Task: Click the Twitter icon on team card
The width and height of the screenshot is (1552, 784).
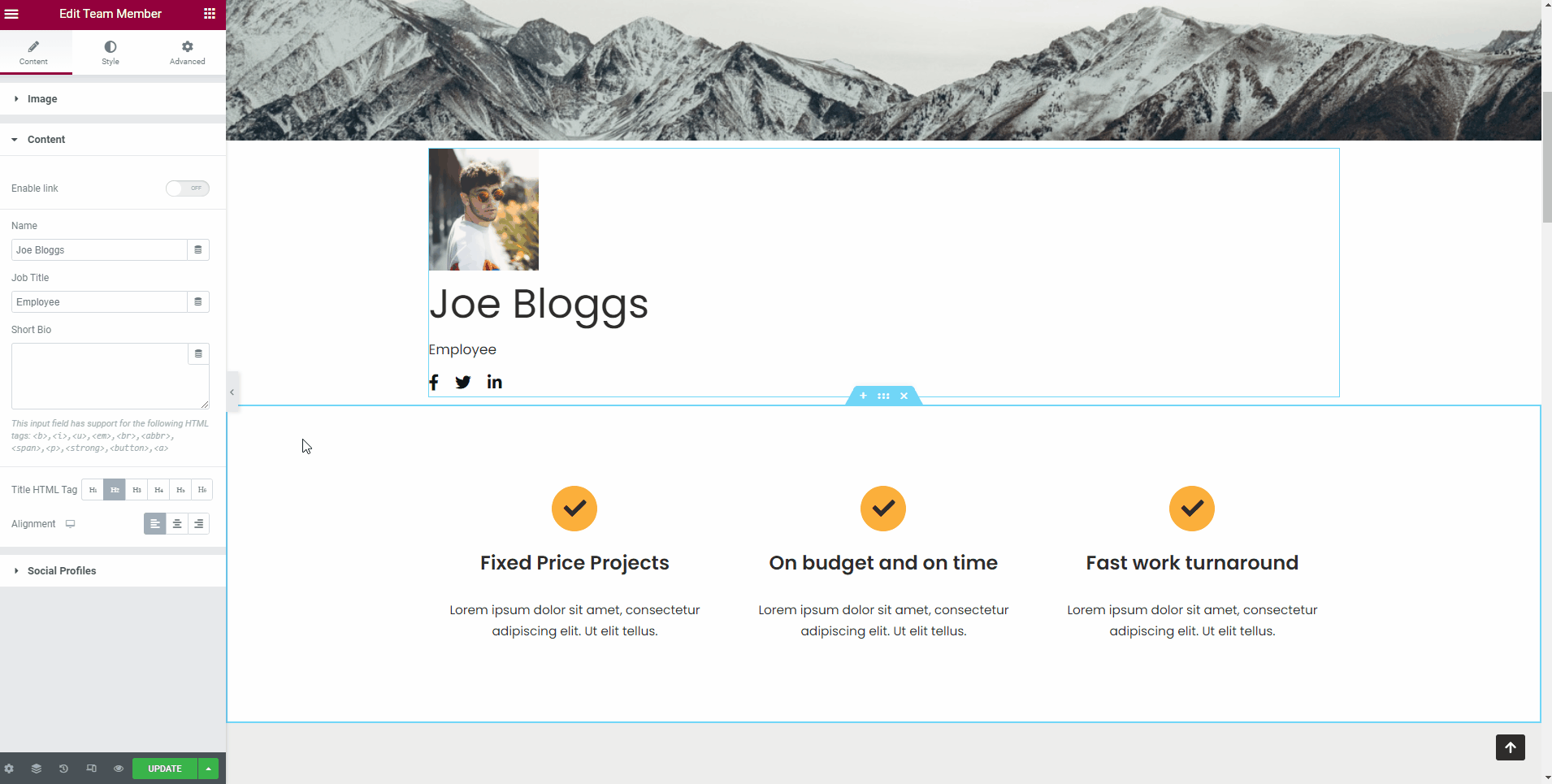Action: [x=463, y=383]
